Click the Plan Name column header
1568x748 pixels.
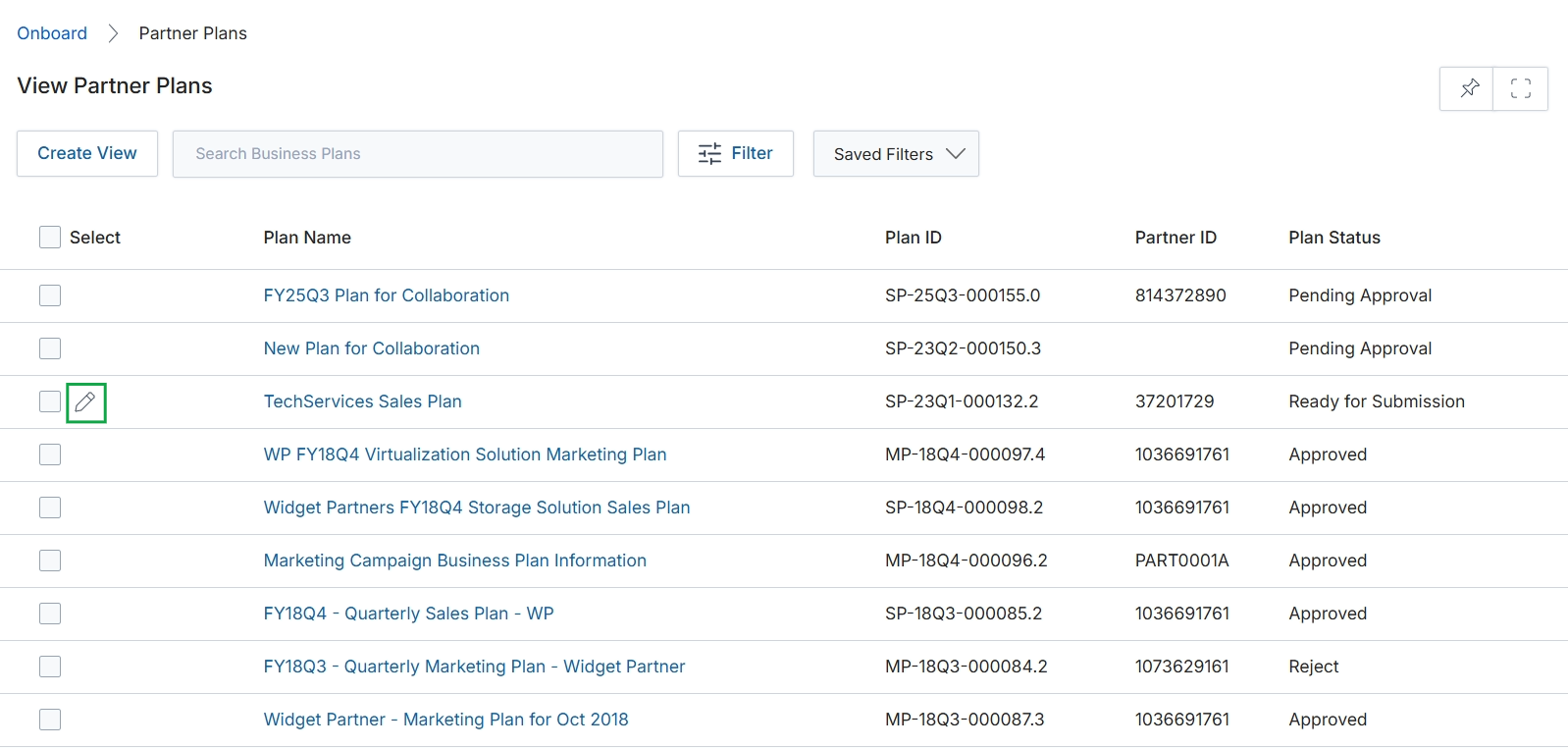pyautogui.click(x=307, y=238)
